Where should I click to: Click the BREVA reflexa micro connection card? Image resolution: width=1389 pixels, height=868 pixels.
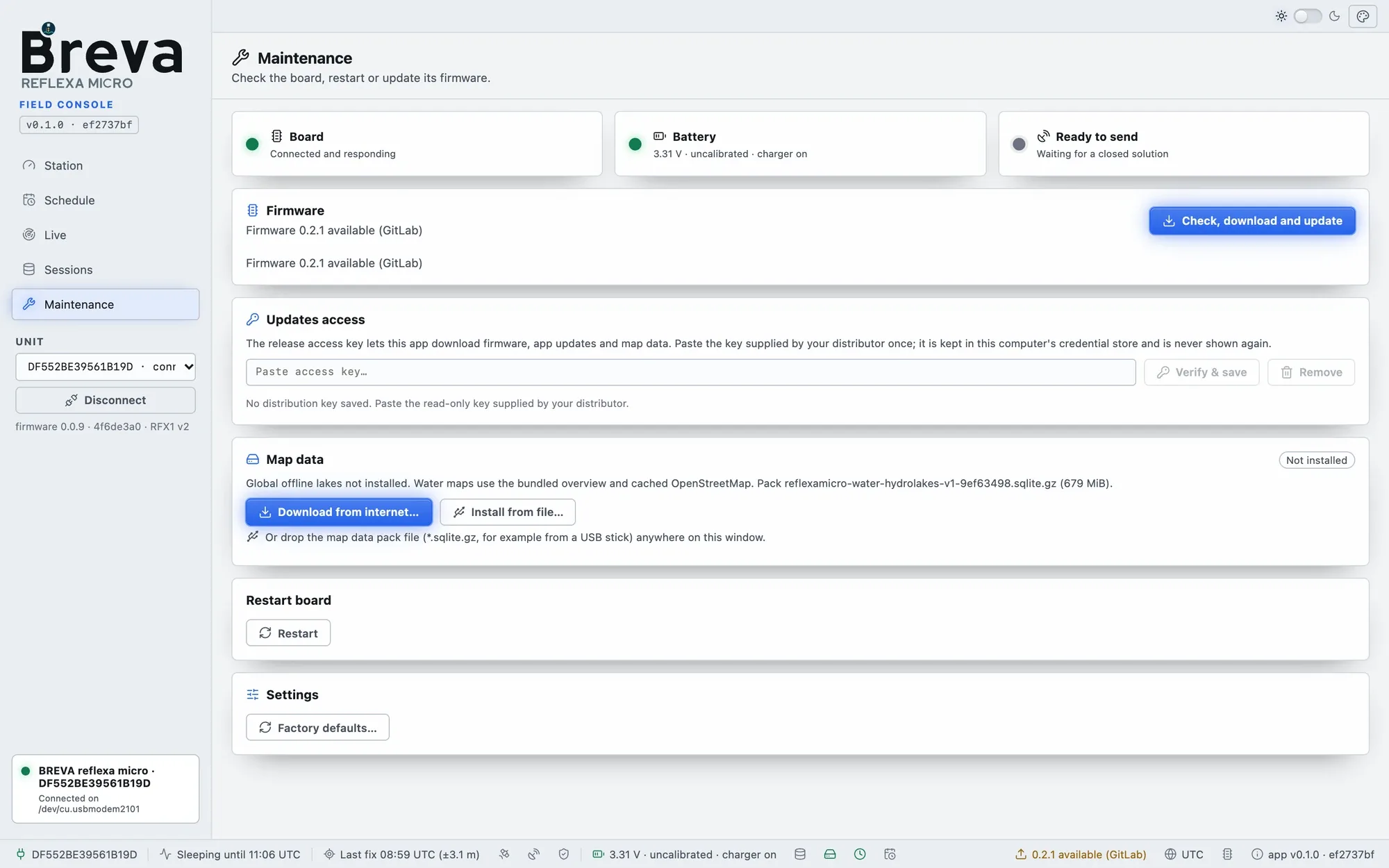[x=106, y=789]
